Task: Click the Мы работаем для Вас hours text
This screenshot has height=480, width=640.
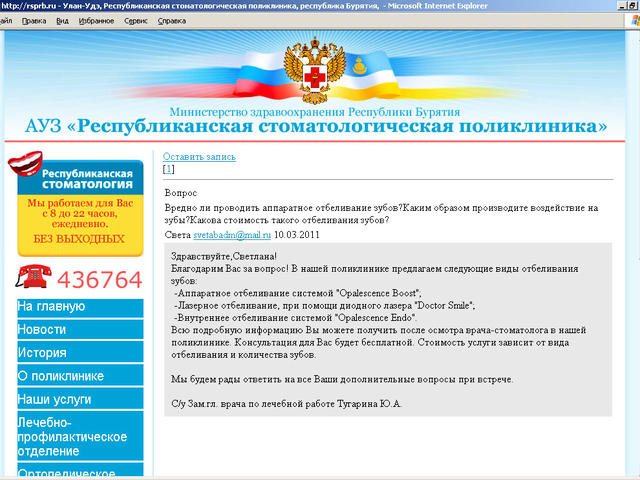Action: [80, 213]
